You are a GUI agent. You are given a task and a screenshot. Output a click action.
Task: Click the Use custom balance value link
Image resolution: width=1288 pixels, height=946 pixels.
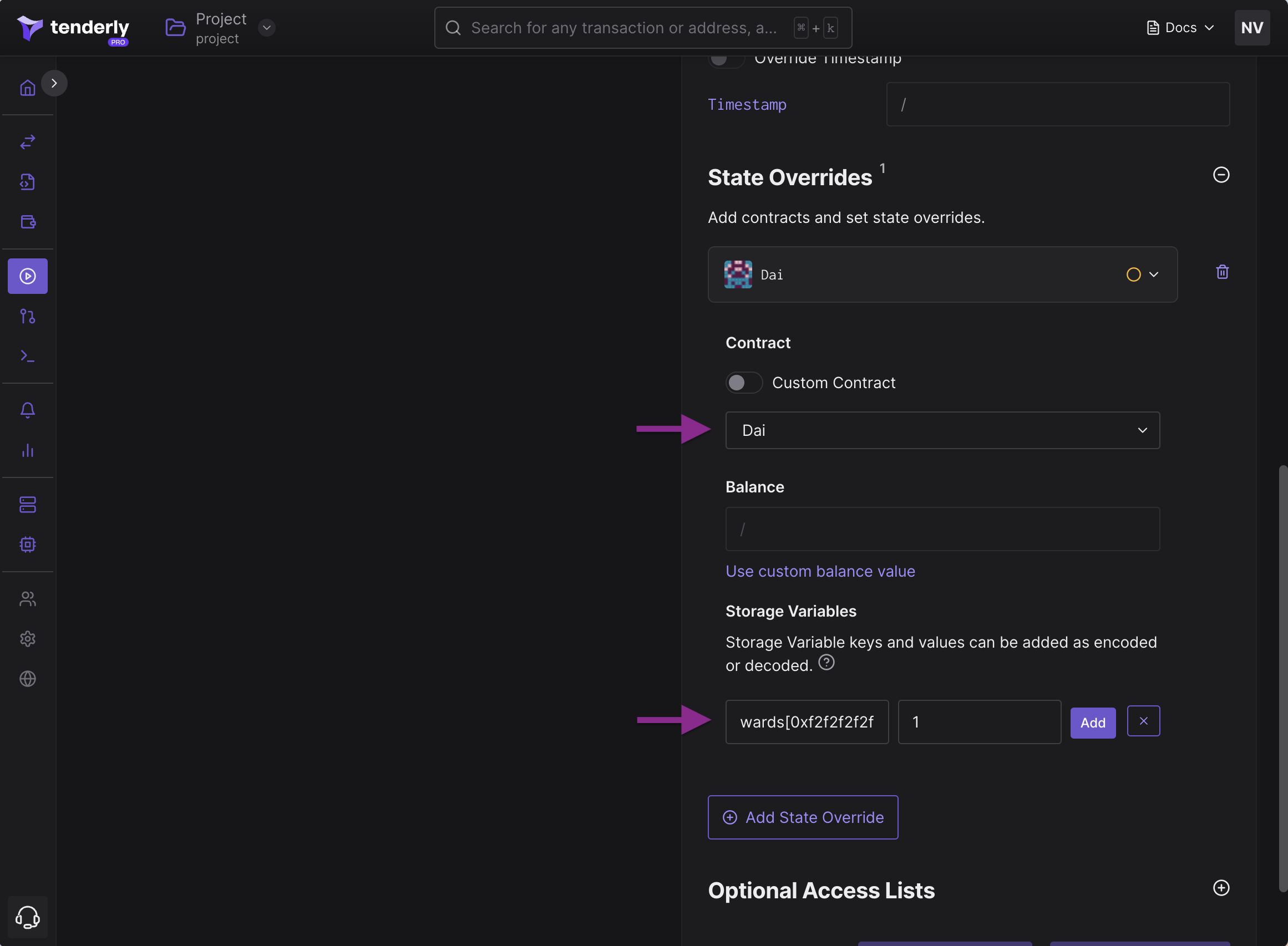pyautogui.click(x=820, y=571)
